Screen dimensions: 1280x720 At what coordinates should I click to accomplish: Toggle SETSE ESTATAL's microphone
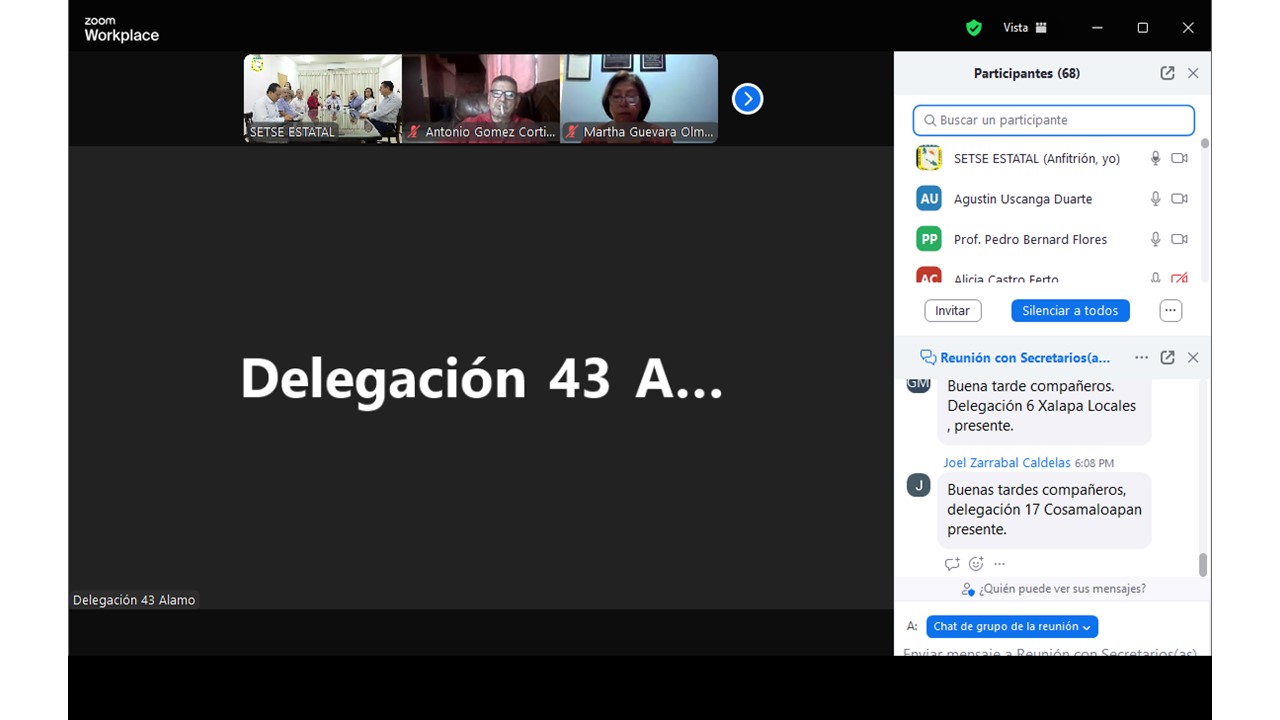coord(1155,158)
